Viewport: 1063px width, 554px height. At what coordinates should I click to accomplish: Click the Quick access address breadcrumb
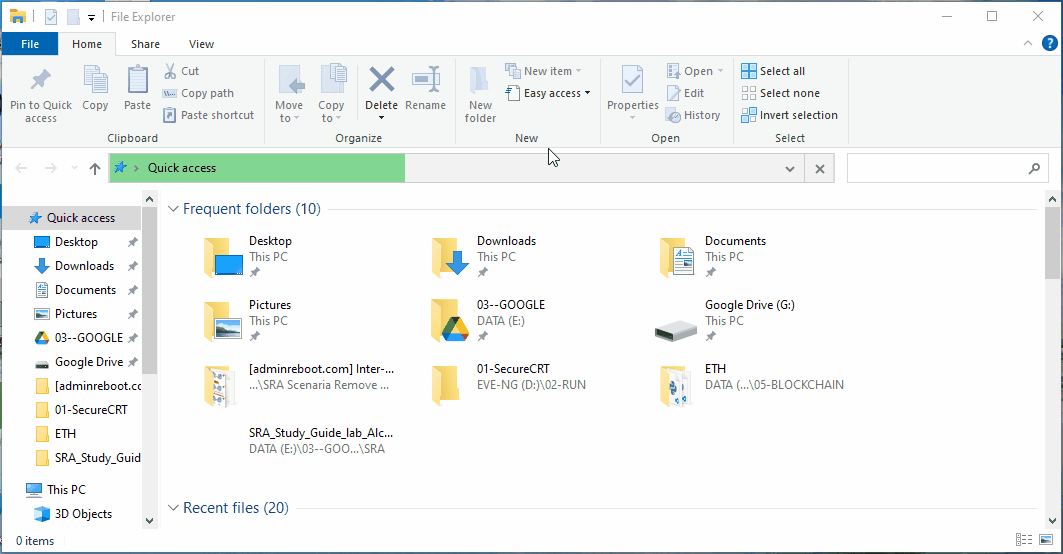[182, 168]
